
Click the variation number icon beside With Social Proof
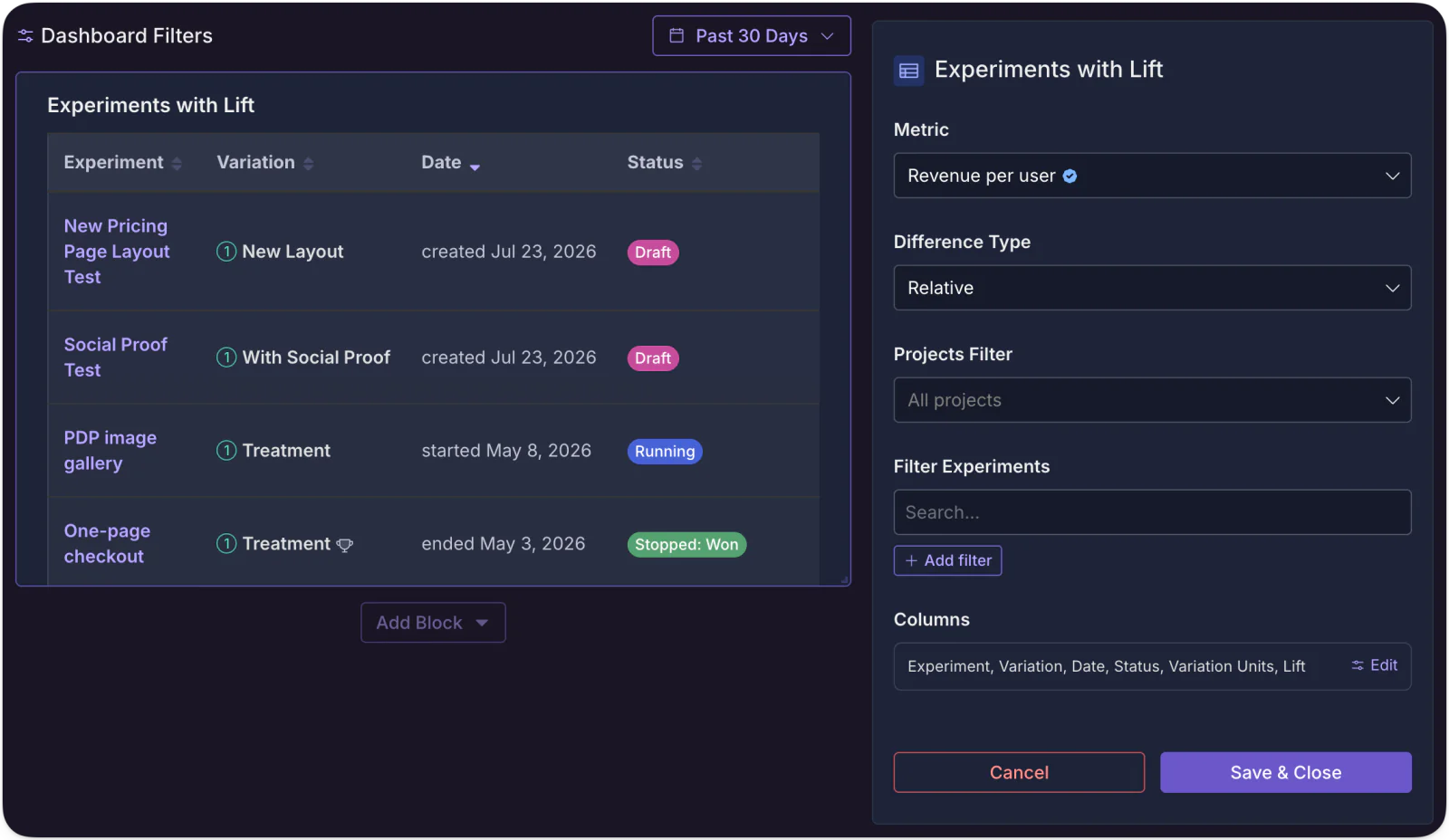tap(226, 358)
